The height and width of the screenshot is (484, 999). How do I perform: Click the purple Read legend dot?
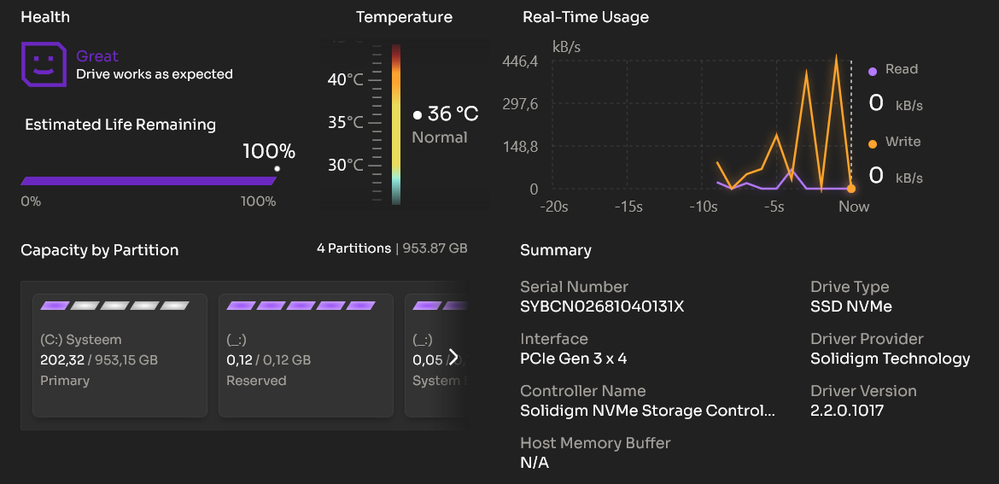click(x=872, y=70)
